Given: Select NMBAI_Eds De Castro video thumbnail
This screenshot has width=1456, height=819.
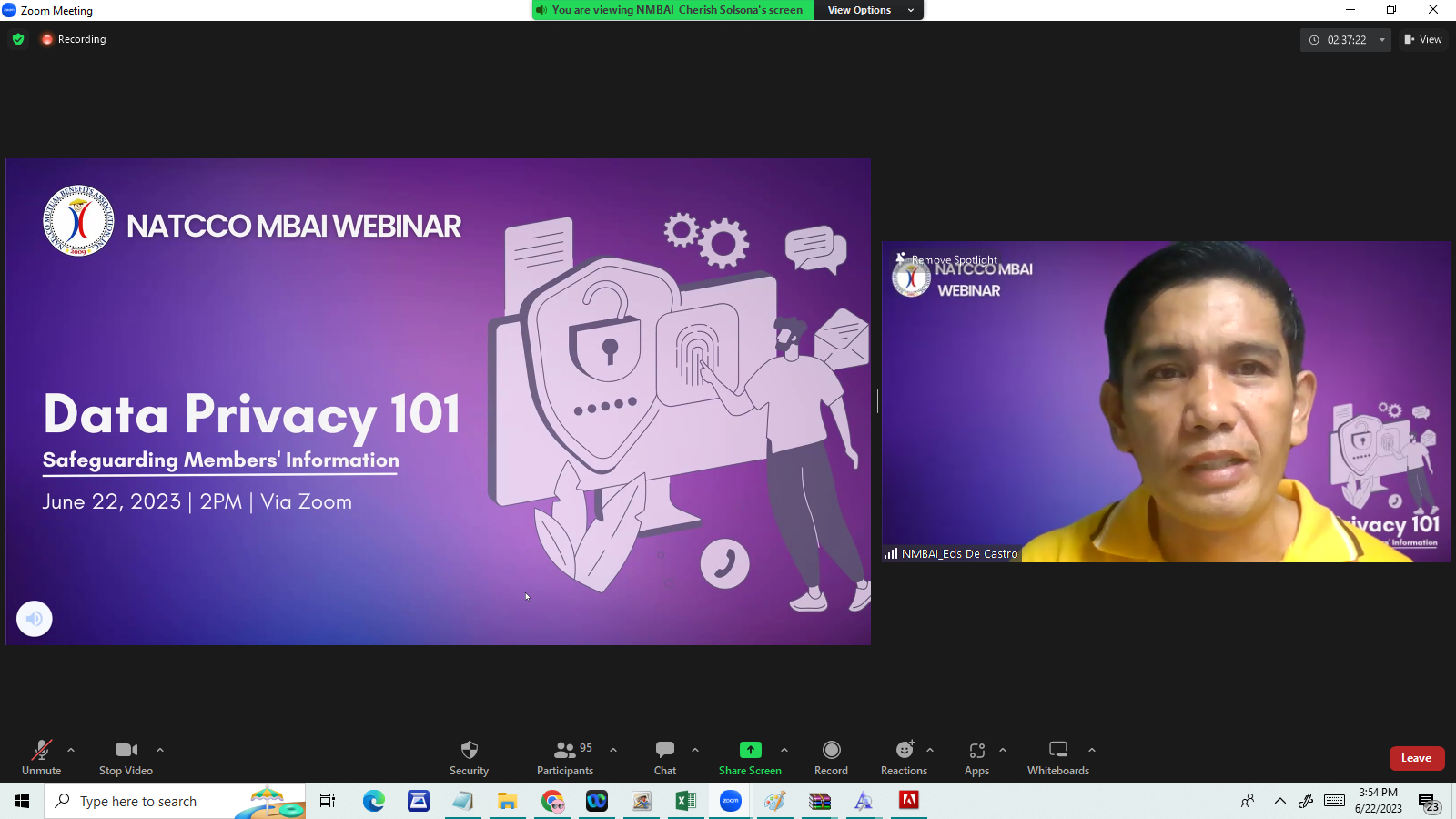Looking at the screenshot, I should [x=1166, y=401].
